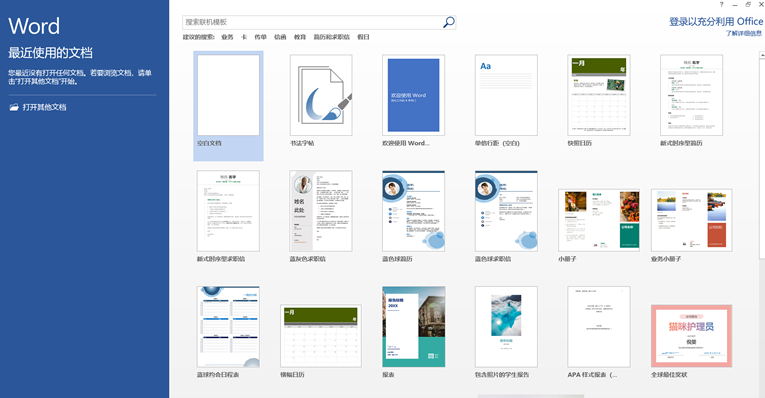Choose the 包含照片的学生报告 template

pyautogui.click(x=506, y=327)
